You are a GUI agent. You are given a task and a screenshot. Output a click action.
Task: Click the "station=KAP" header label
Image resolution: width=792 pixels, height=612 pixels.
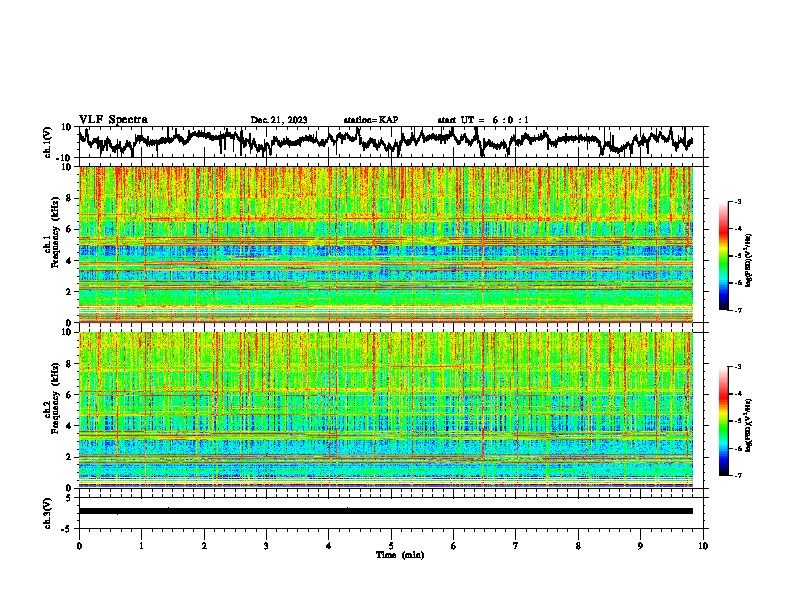(371, 120)
